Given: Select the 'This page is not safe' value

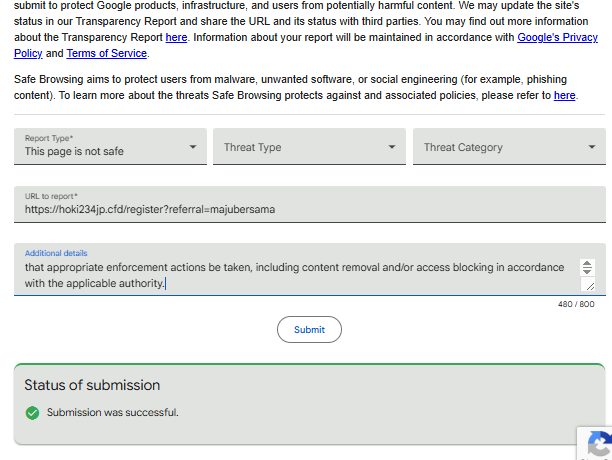Looking at the screenshot, I should coord(74,151).
